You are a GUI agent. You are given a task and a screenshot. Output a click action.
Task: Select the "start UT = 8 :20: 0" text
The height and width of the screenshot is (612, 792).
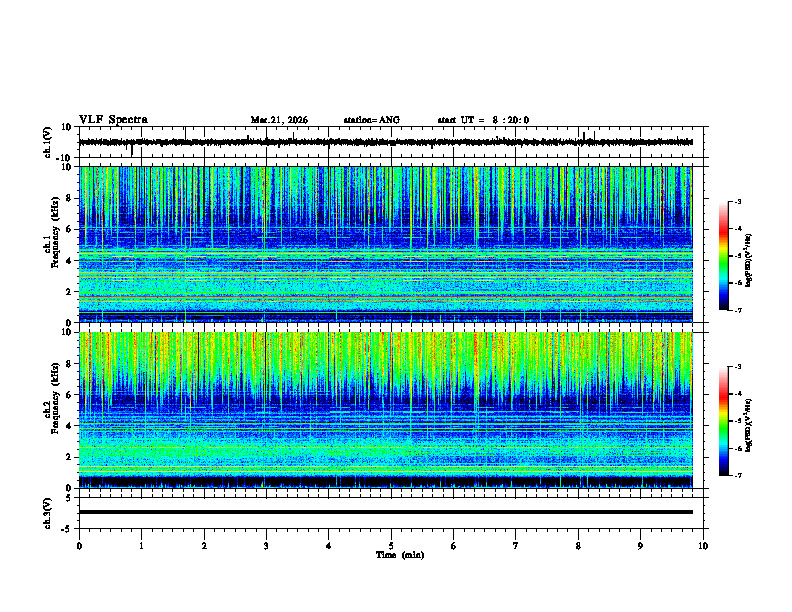[483, 120]
